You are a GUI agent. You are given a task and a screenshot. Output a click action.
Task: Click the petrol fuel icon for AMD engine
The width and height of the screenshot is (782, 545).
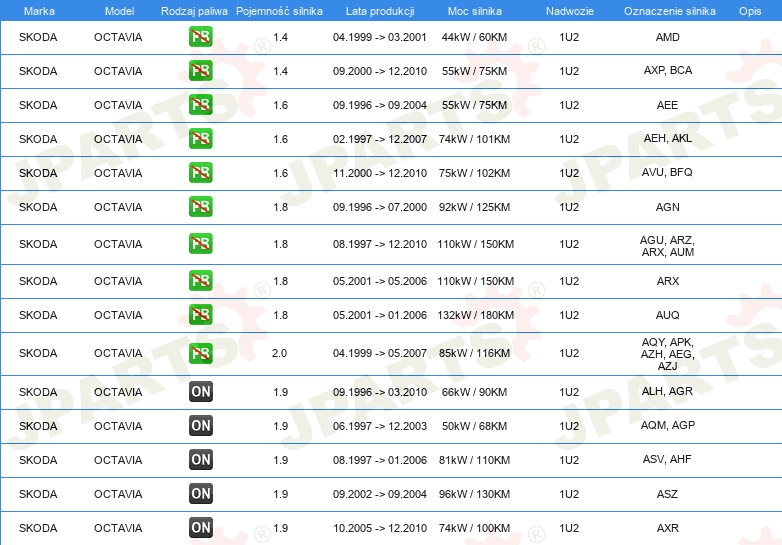tap(200, 37)
